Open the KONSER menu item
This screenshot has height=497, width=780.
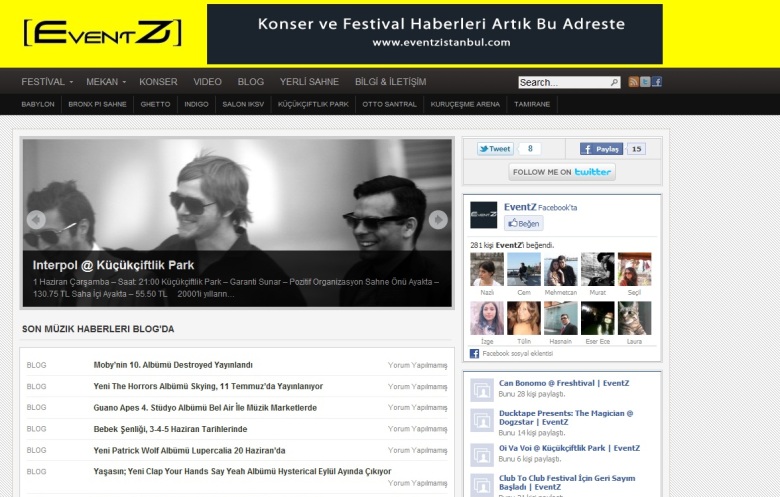158,82
